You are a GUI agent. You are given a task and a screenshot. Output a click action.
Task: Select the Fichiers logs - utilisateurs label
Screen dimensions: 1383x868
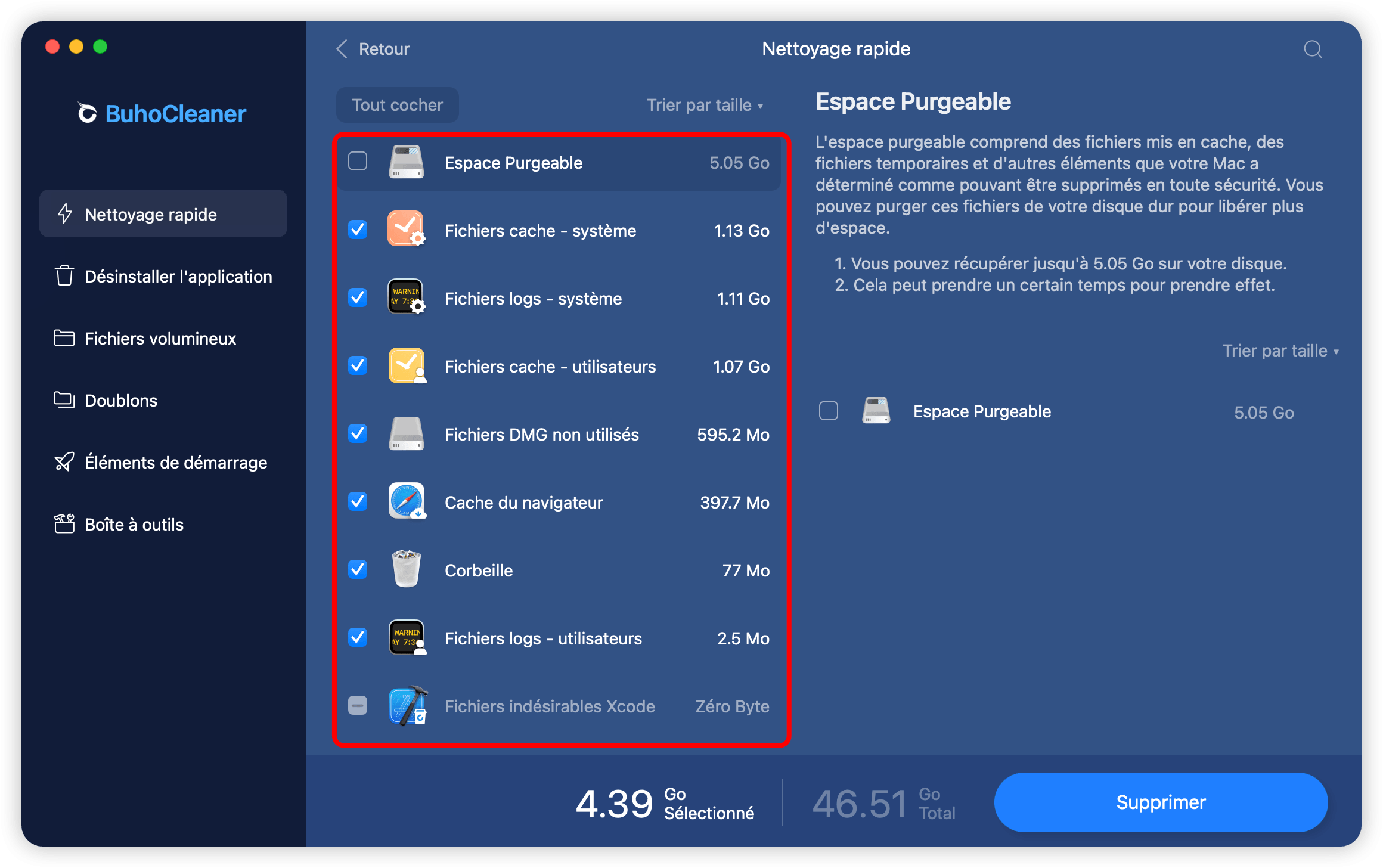tap(544, 638)
